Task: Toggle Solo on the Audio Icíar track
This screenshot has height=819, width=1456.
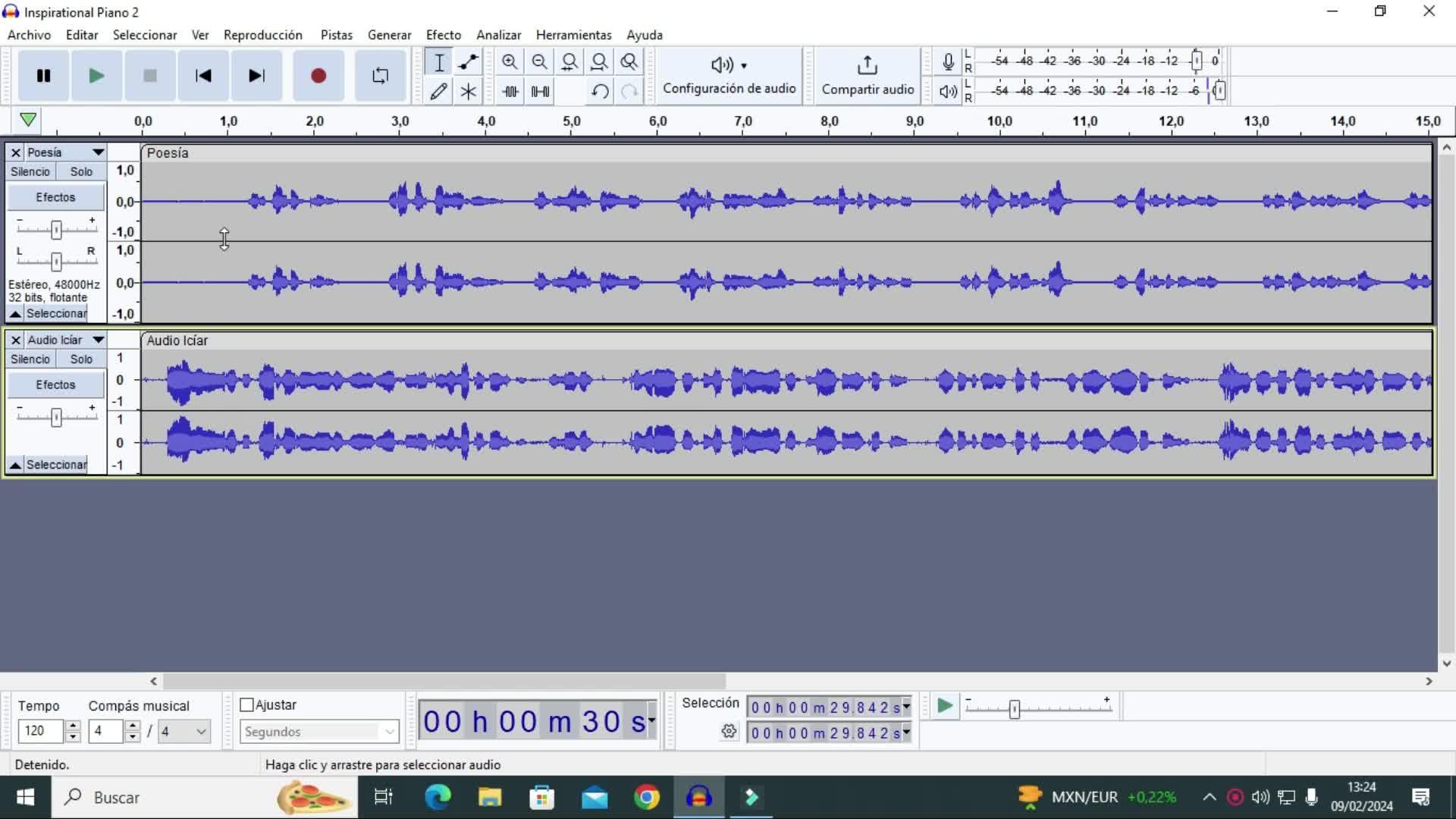Action: 81,359
